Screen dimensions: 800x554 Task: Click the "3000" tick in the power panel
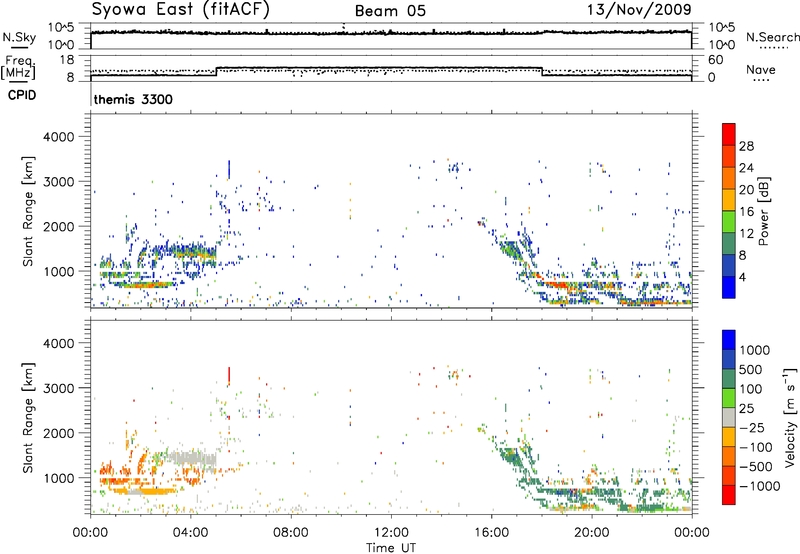58,182
